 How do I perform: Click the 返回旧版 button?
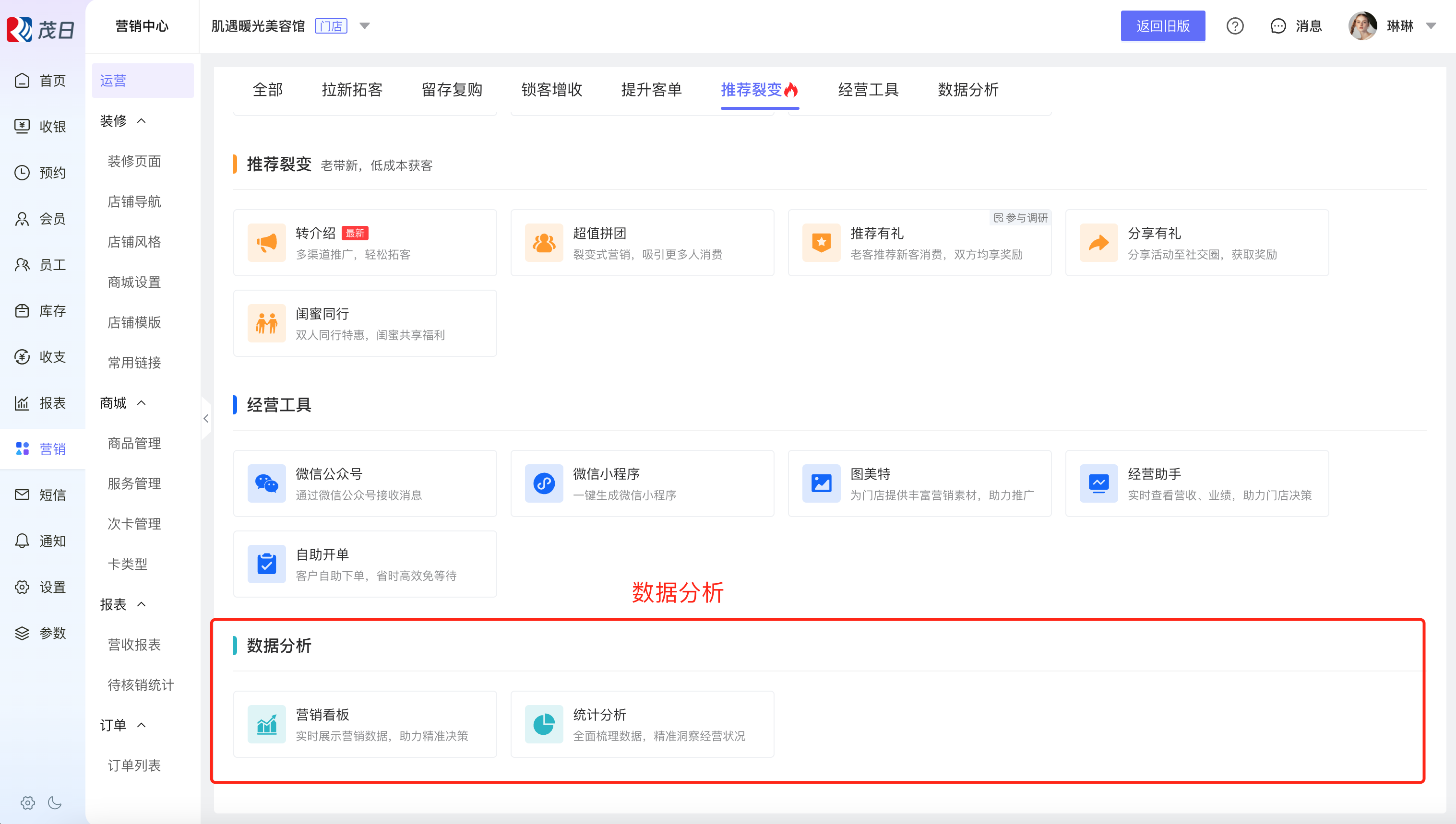coord(1162,26)
